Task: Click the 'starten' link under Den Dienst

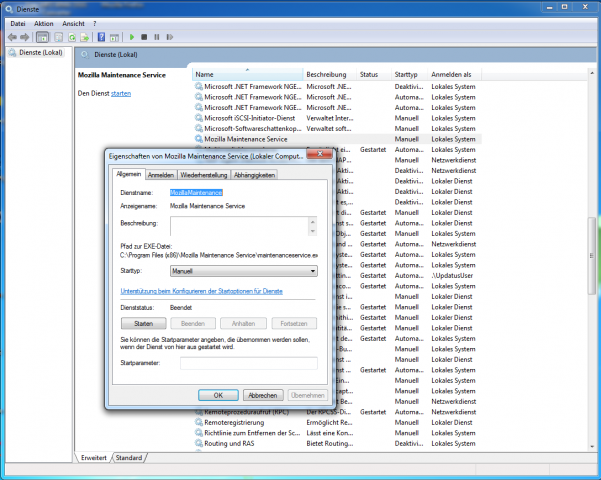Action: [121, 94]
